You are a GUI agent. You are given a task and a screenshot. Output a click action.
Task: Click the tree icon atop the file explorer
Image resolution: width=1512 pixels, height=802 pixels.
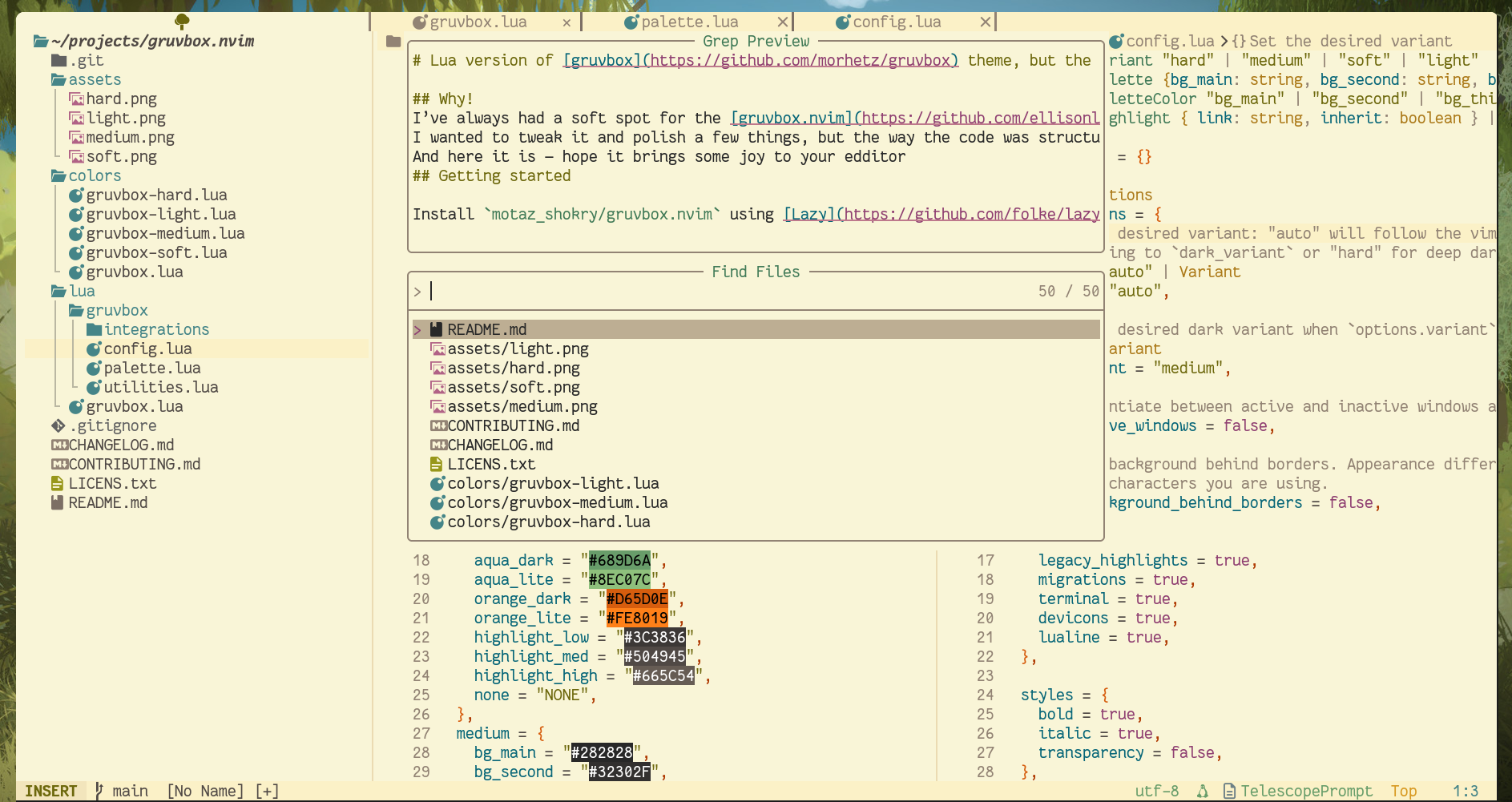tap(182, 22)
